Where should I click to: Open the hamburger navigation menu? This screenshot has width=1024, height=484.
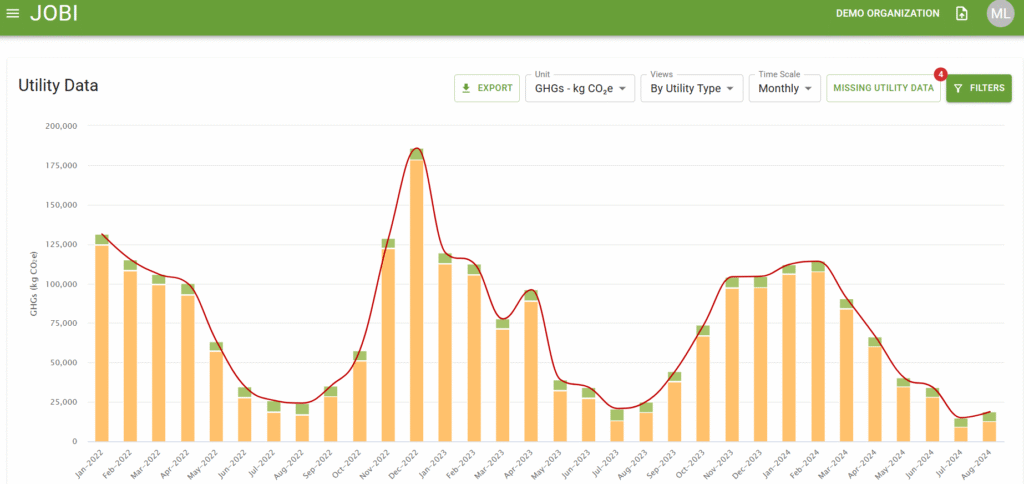12,14
